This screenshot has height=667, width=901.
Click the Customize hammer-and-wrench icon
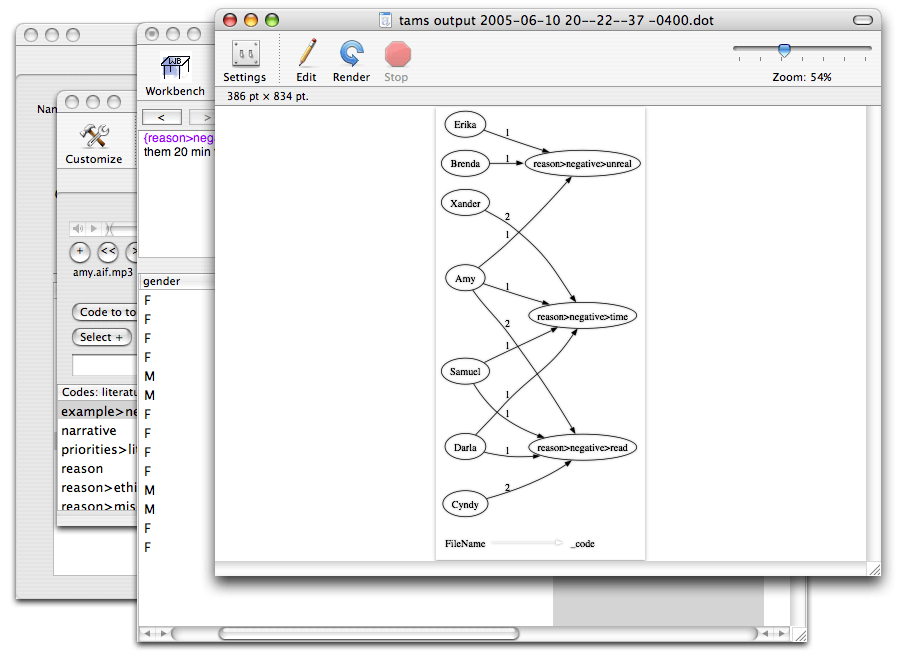tap(94, 137)
